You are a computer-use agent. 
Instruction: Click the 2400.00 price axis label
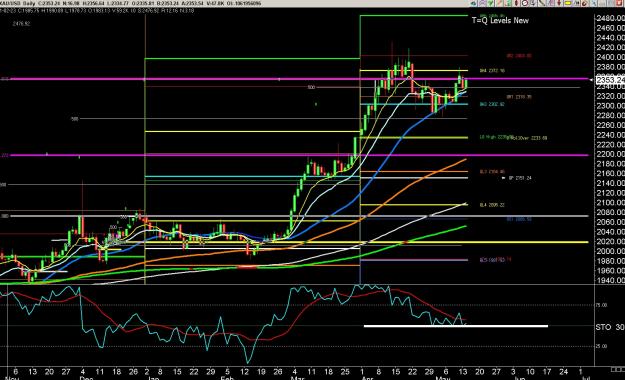click(x=610, y=57)
